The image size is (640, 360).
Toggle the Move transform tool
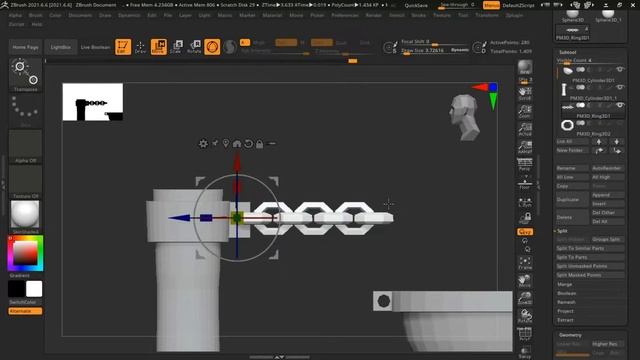pyautogui.click(x=158, y=47)
